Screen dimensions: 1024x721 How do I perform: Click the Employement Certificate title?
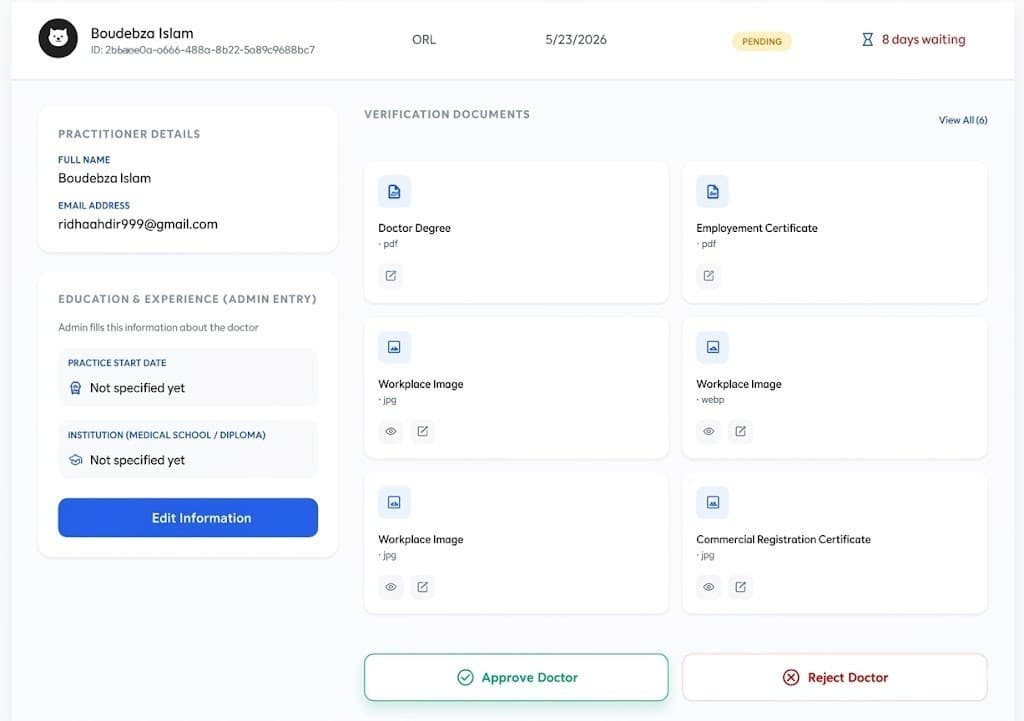click(x=757, y=228)
